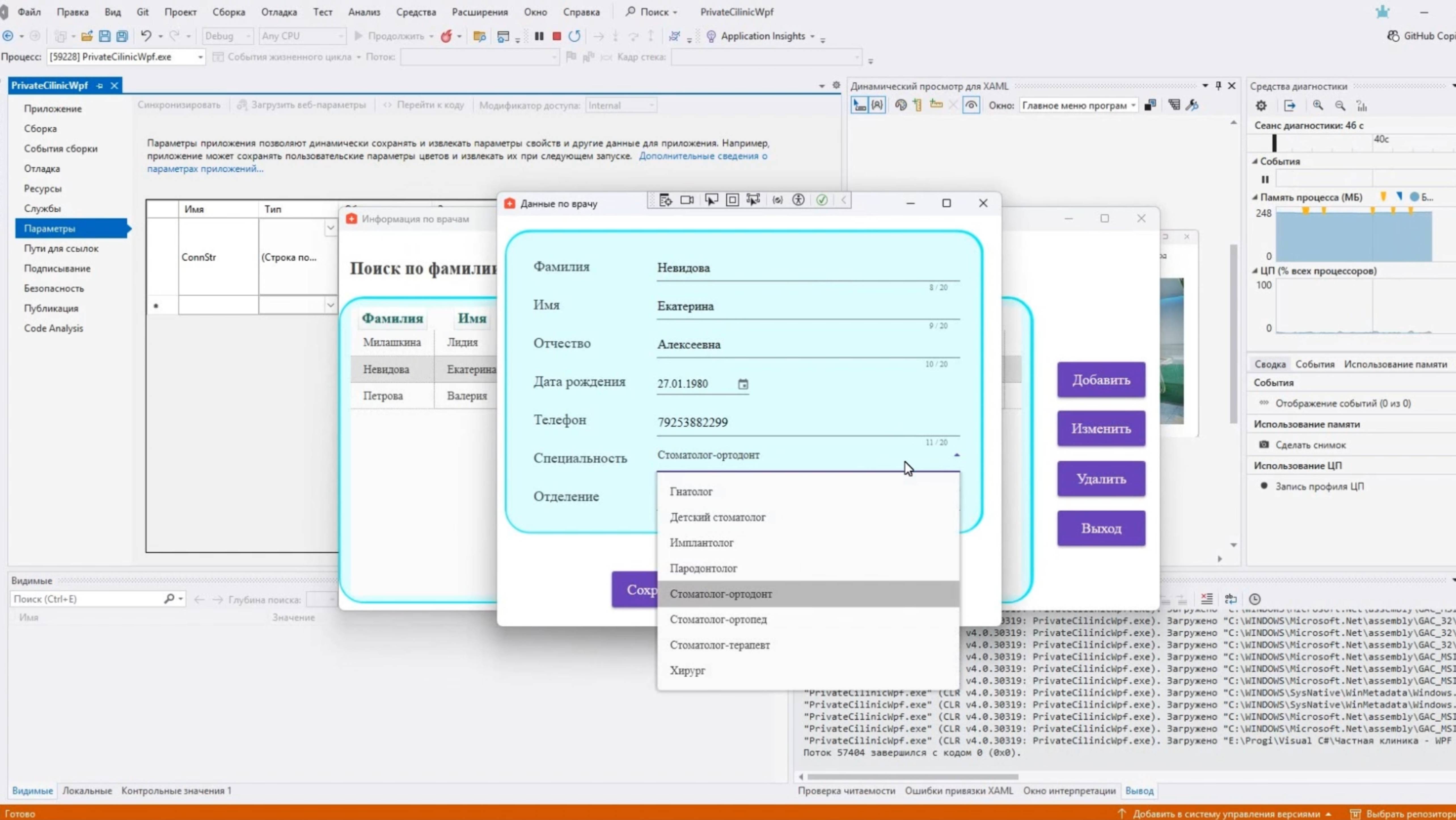Click the Hot Reload flame icon
Image resolution: width=1456 pixels, height=820 pixels.
point(447,36)
